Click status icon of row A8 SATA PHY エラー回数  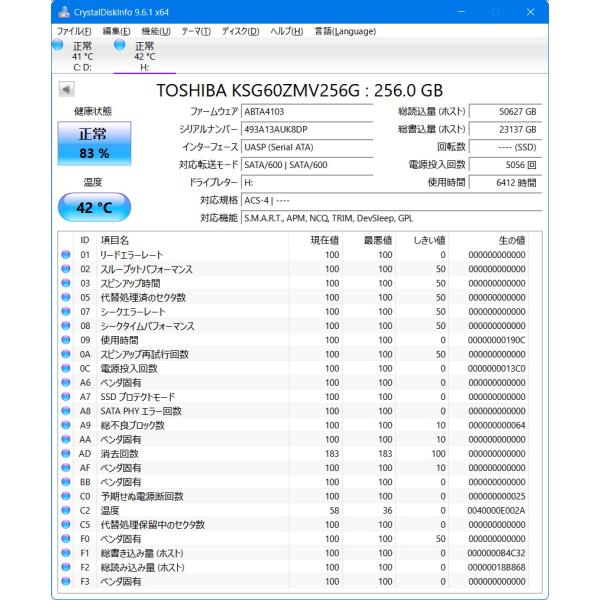(66, 411)
